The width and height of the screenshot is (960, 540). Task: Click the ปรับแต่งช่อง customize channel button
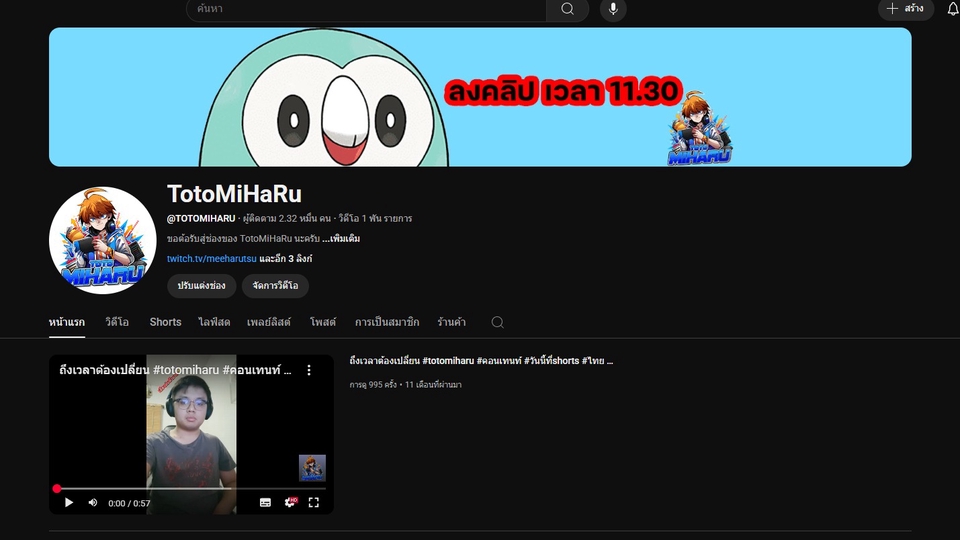point(201,286)
